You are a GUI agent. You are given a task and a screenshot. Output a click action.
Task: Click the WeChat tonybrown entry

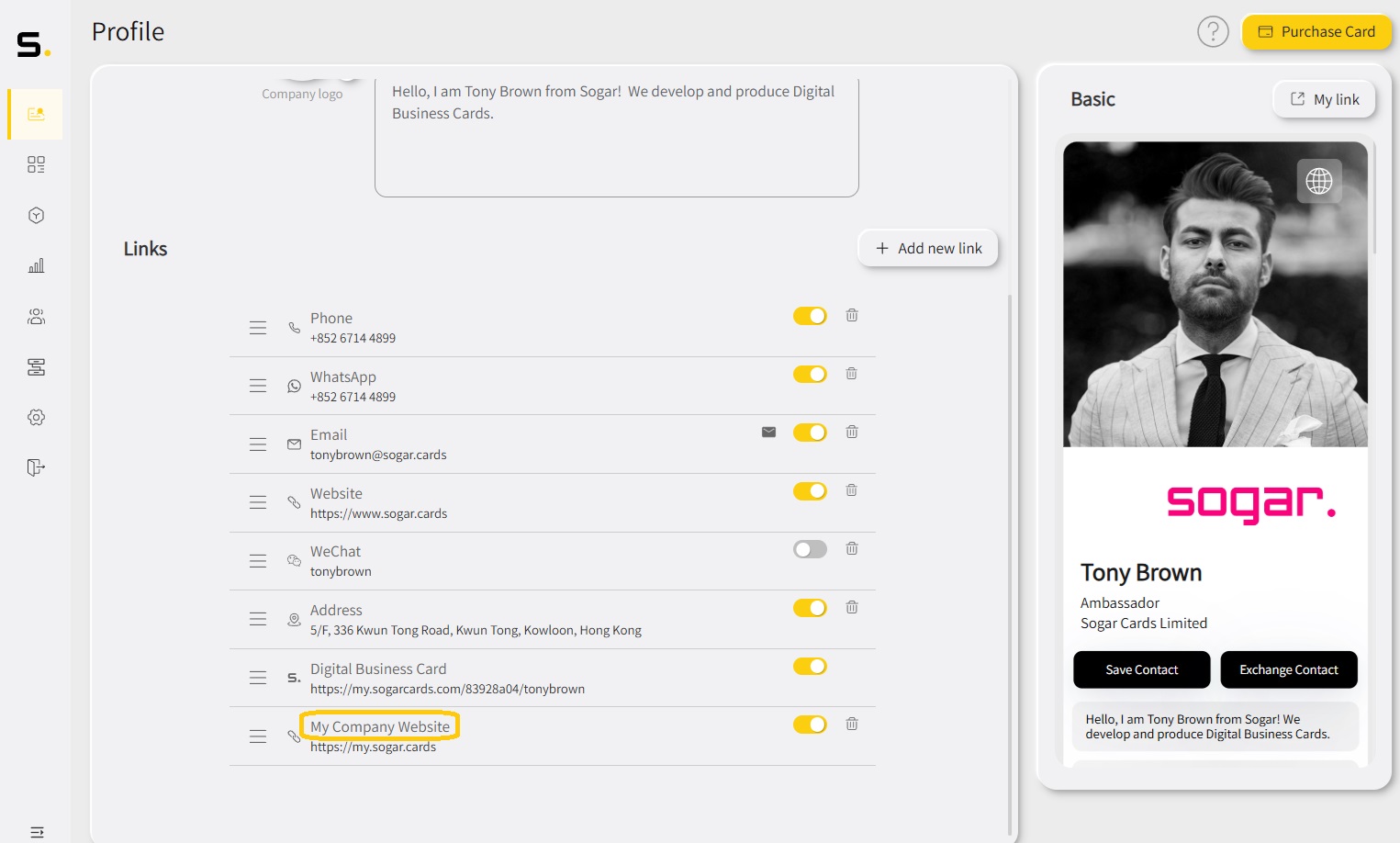point(341,571)
